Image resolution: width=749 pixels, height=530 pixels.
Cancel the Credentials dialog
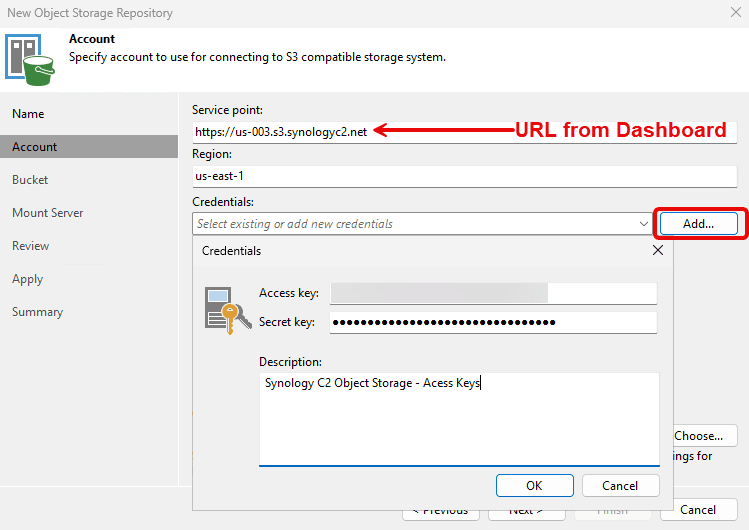pos(620,485)
